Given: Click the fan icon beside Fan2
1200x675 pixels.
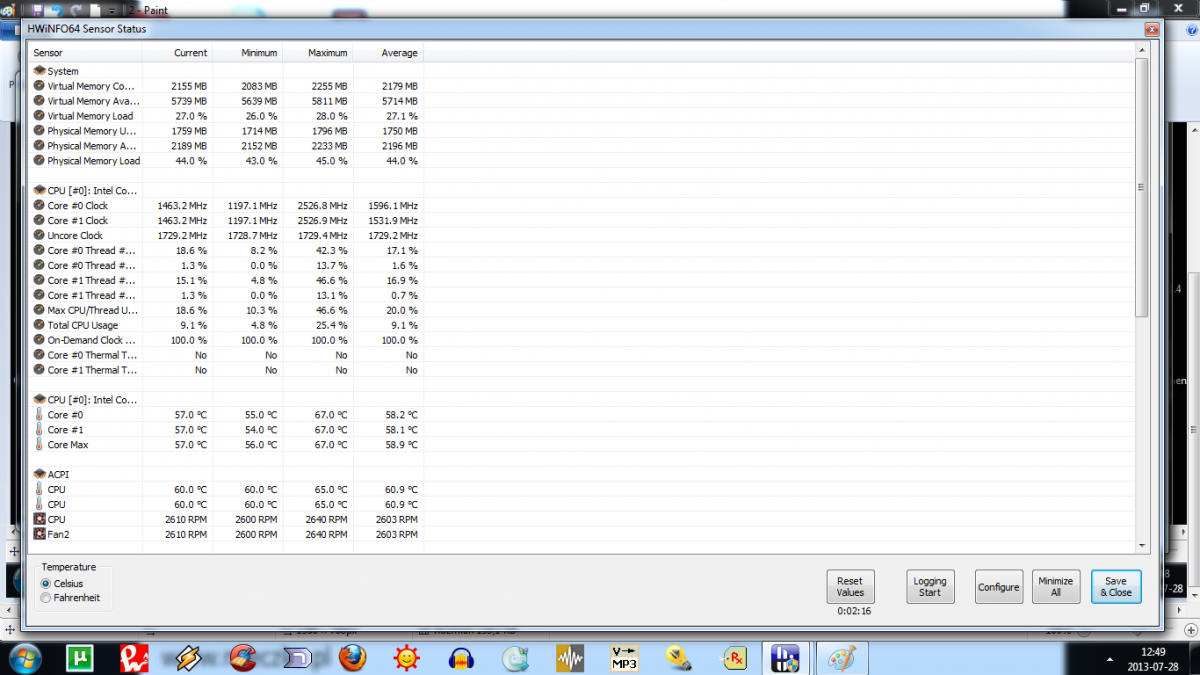Looking at the screenshot, I should [39, 535].
